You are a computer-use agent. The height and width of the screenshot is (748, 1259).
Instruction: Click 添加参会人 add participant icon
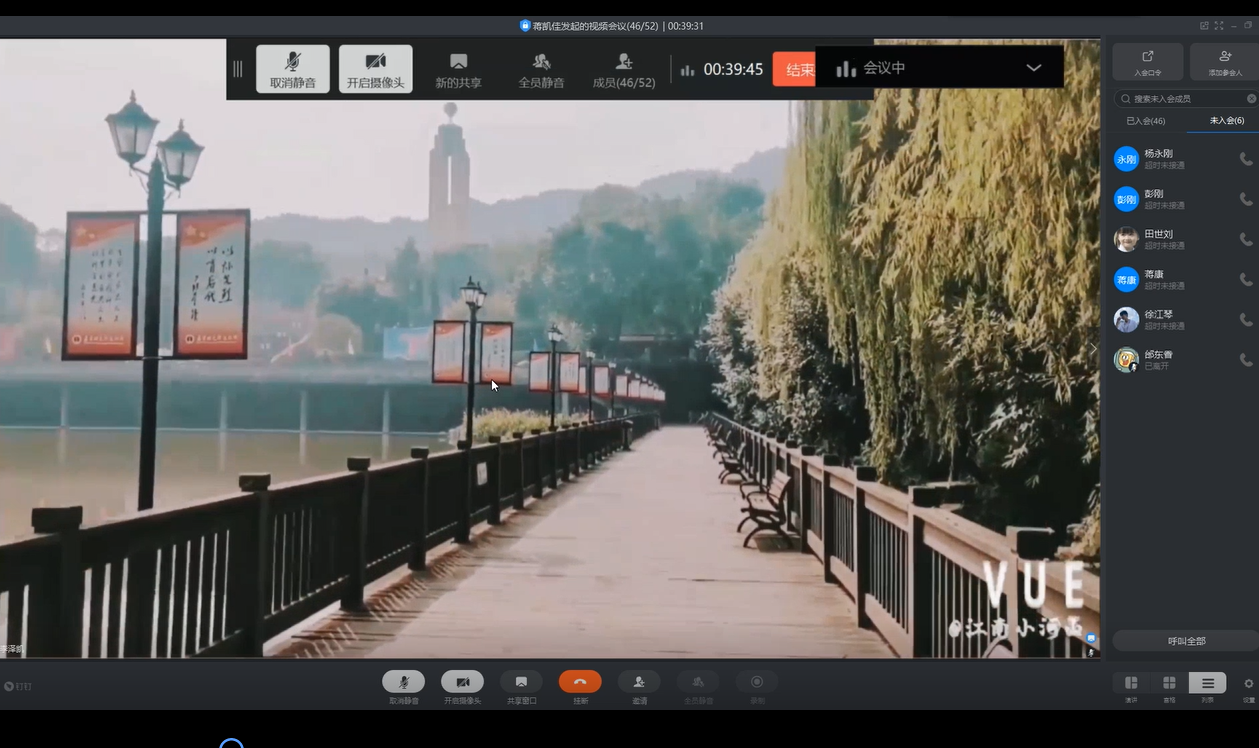(1224, 61)
